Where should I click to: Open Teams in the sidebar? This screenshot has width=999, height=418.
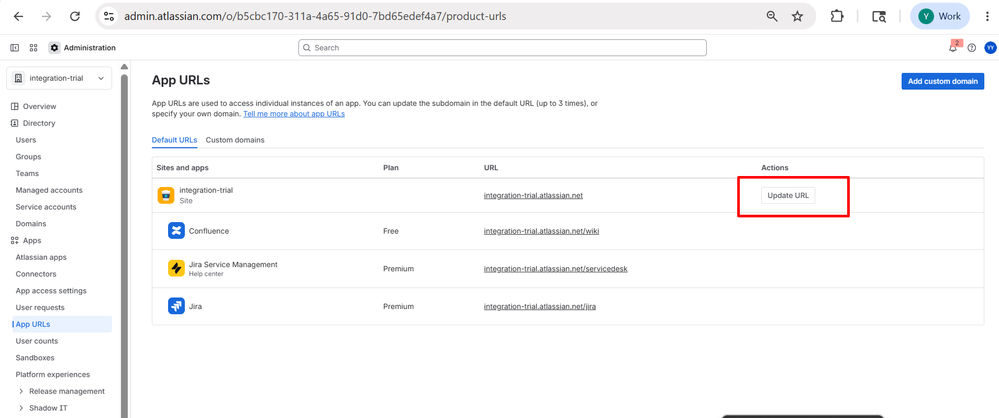[27, 173]
